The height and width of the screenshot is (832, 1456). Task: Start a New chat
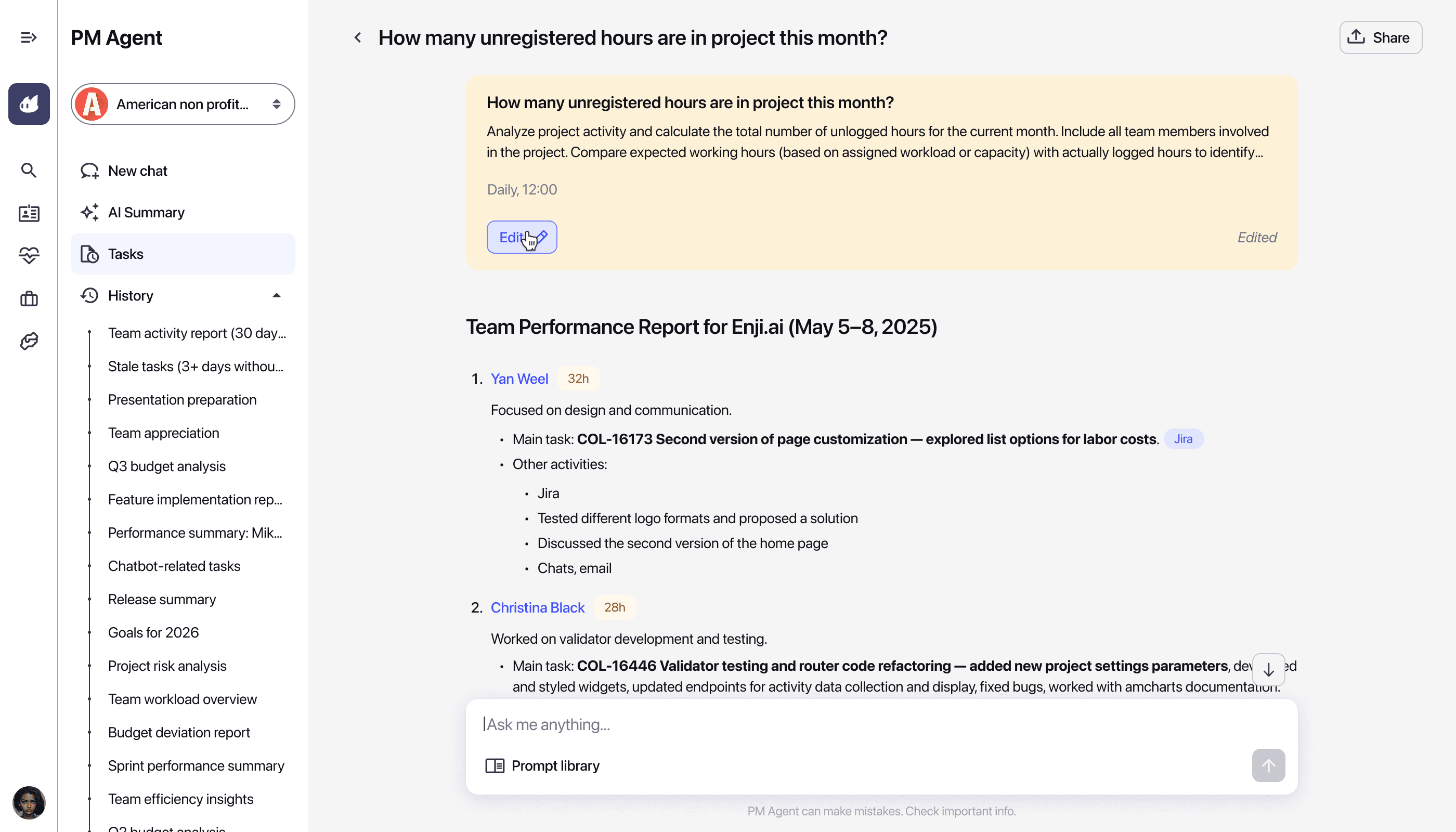pyautogui.click(x=138, y=171)
